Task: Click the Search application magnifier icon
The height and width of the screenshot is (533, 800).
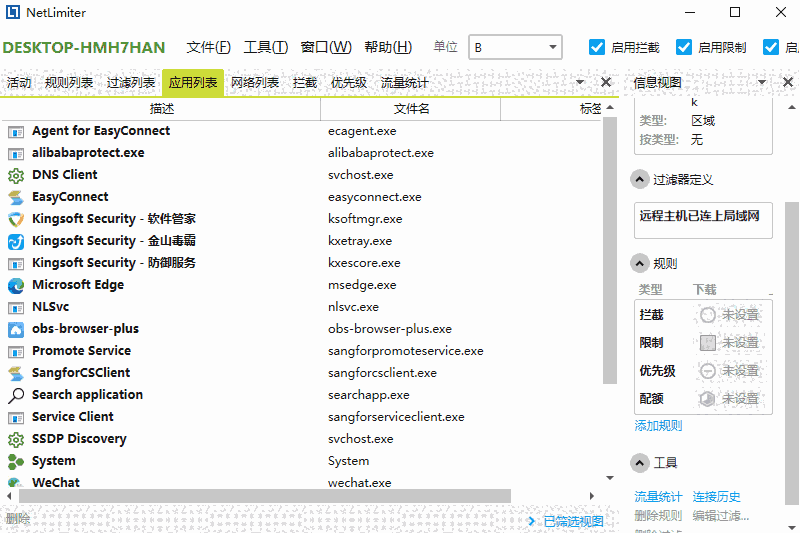Action: point(16,395)
